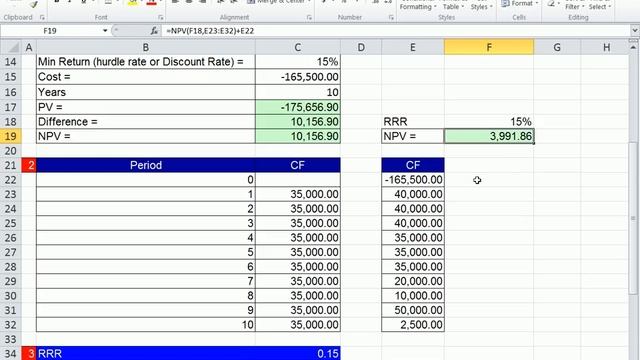Screen dimensions: 640x360
Task: Select highlighted column F header
Action: click(489, 47)
